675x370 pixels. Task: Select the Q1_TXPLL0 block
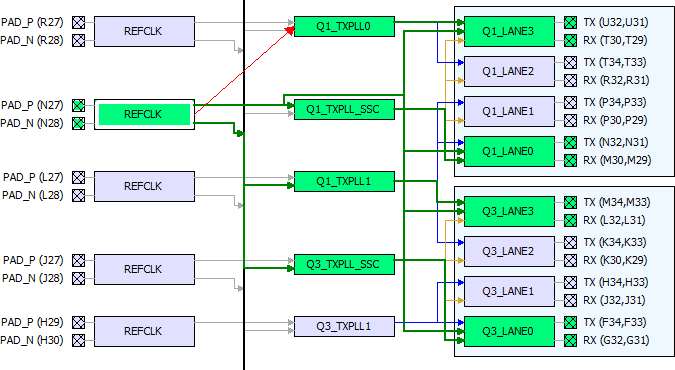[x=344, y=26]
